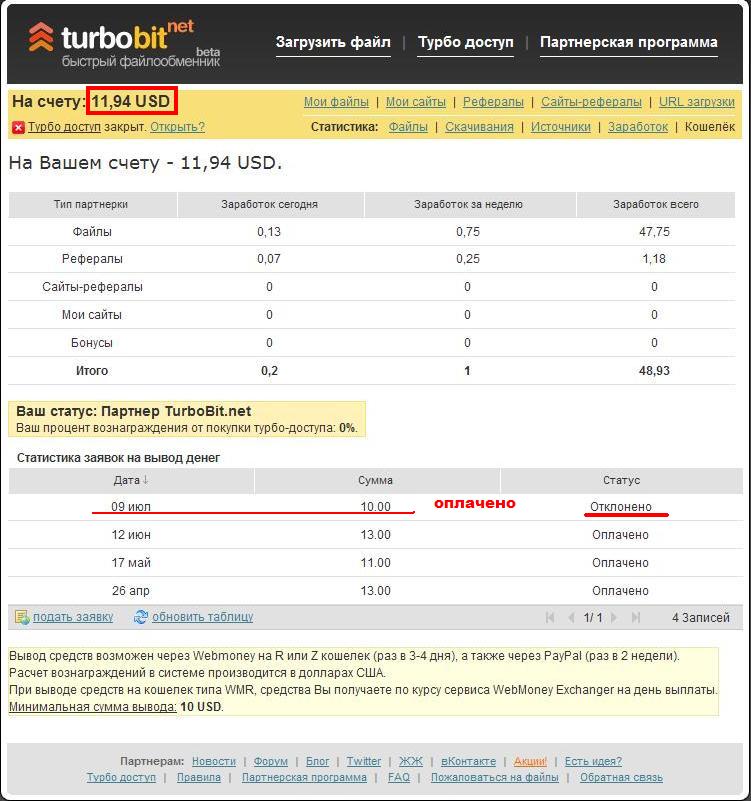This screenshot has width=751, height=801.
Task: Click the 26 апр date cell
Action: (131, 591)
